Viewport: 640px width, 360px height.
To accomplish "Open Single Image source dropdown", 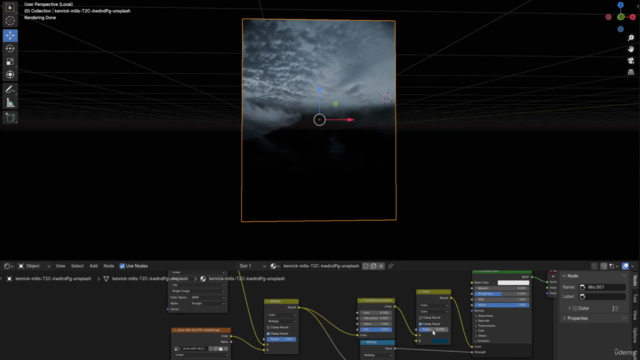I will [198, 291].
